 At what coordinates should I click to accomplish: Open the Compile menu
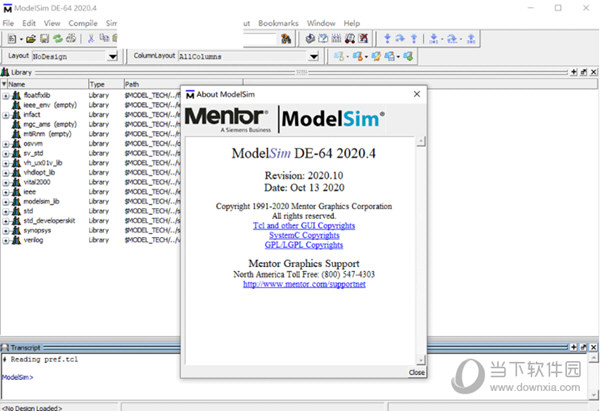pyautogui.click(x=83, y=23)
